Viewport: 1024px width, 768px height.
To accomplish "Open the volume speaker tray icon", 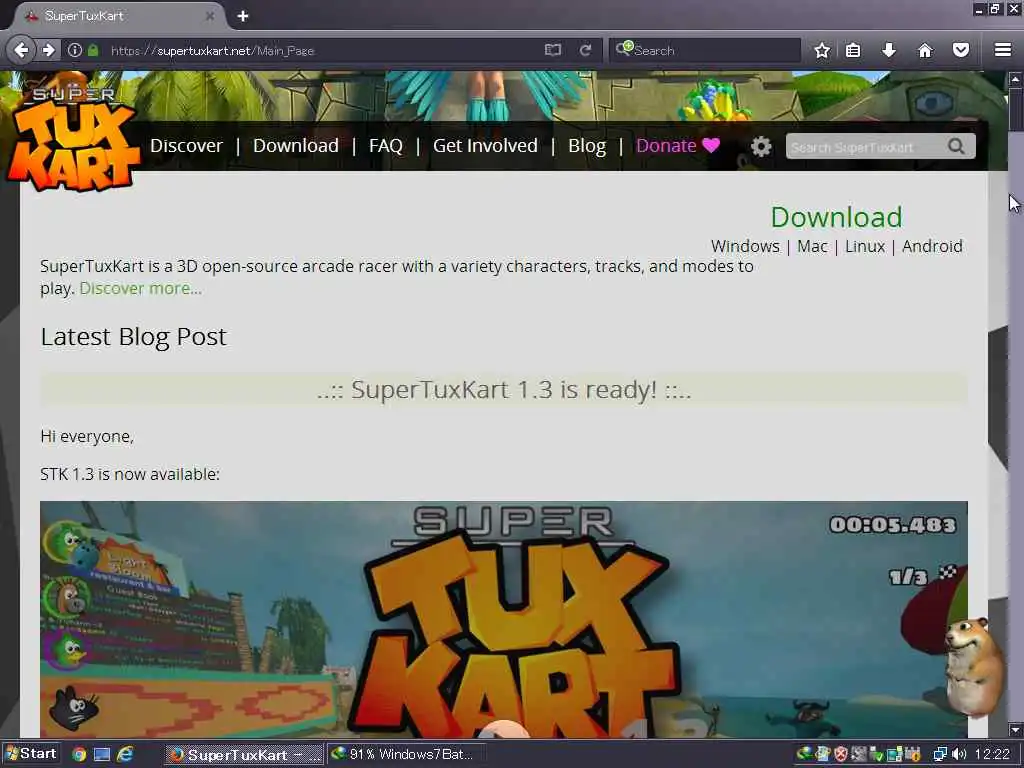I will (959, 754).
